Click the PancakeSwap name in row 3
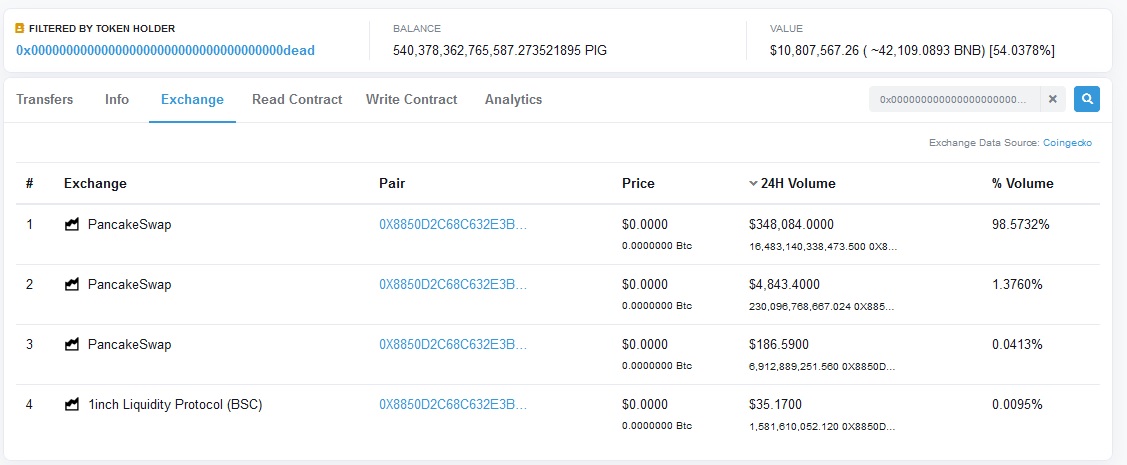Screen dimensions: 1127x465 pos(129,344)
